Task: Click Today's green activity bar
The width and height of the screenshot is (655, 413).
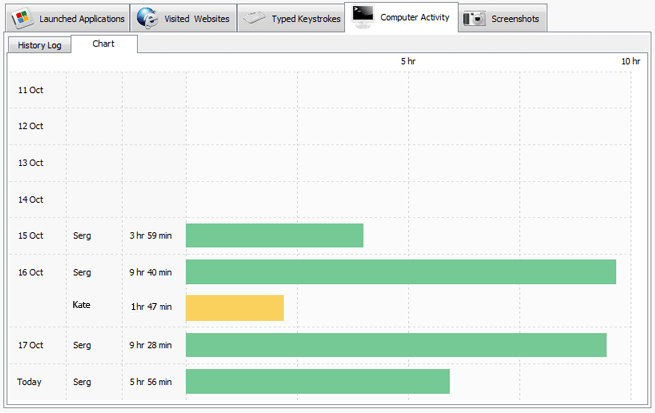Action: point(318,381)
